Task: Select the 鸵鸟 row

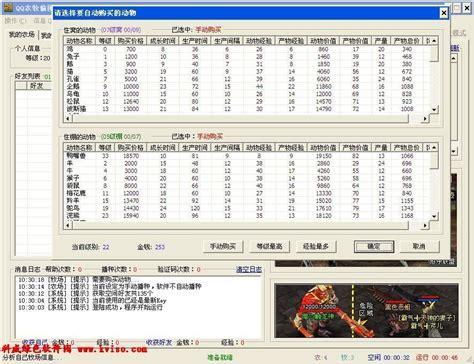Action: (246, 208)
